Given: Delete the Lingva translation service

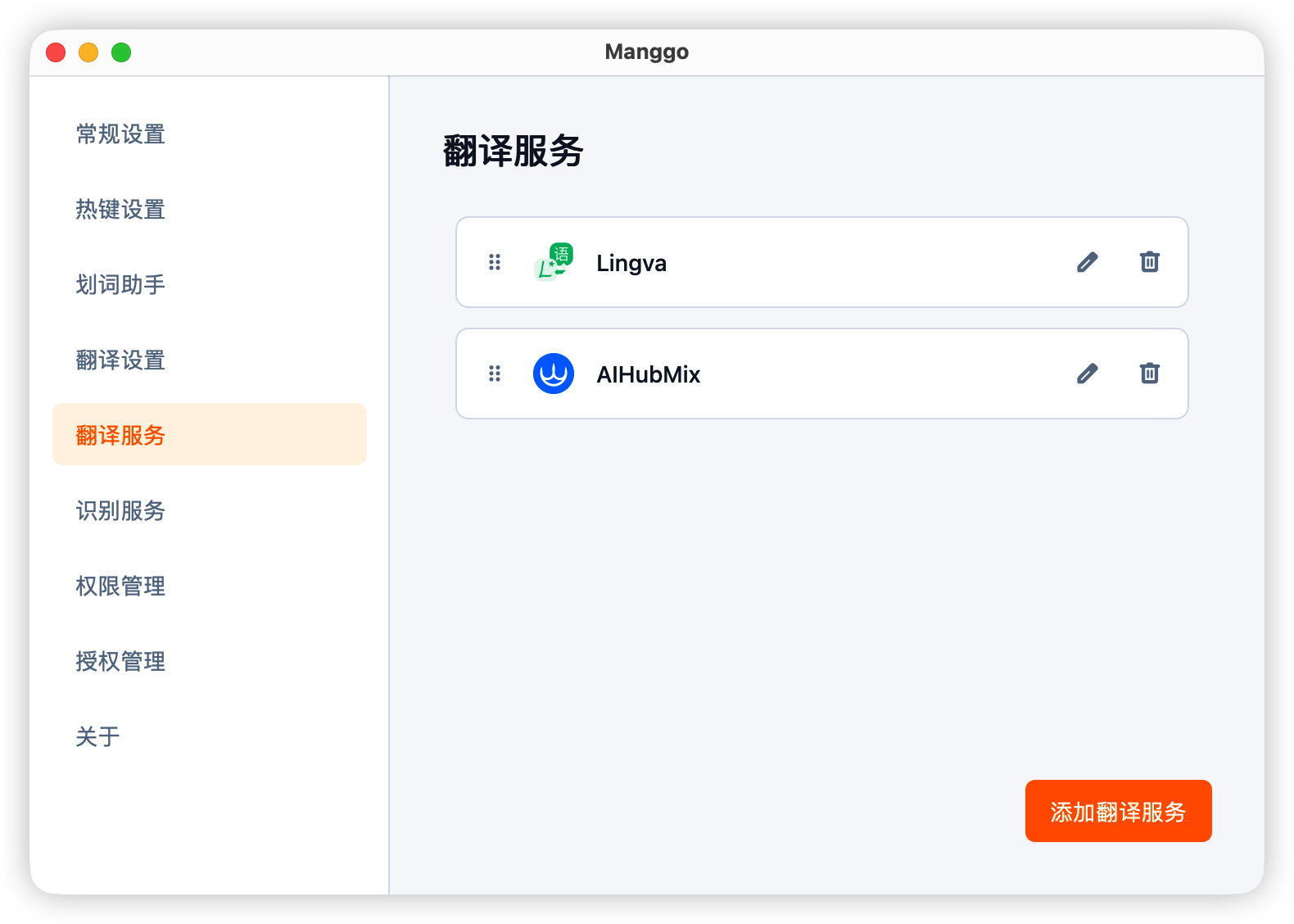Looking at the screenshot, I should 1150,262.
